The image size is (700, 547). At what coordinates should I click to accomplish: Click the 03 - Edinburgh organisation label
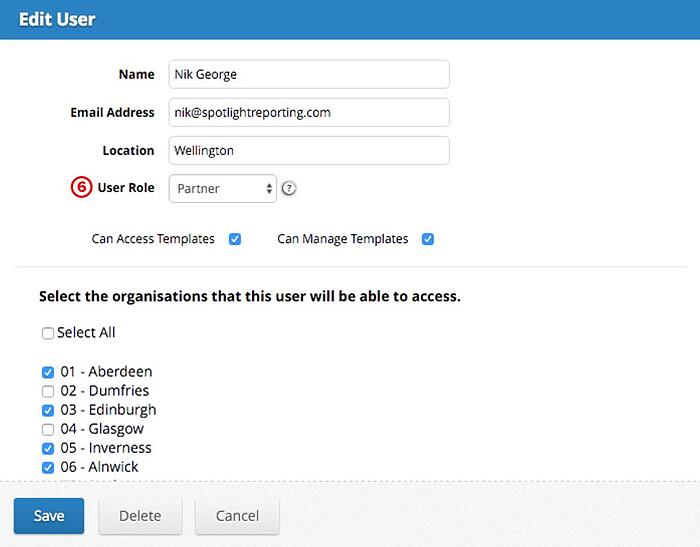click(x=108, y=410)
